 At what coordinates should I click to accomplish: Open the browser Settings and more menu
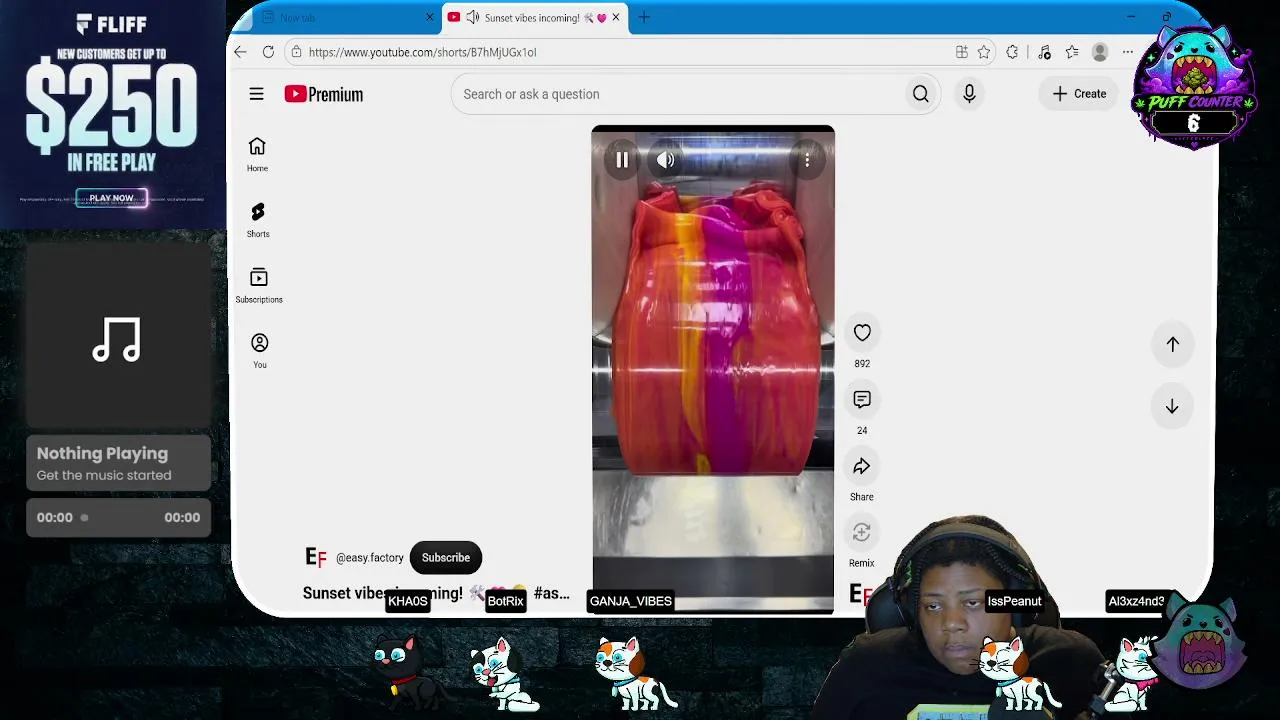pyautogui.click(x=1128, y=52)
